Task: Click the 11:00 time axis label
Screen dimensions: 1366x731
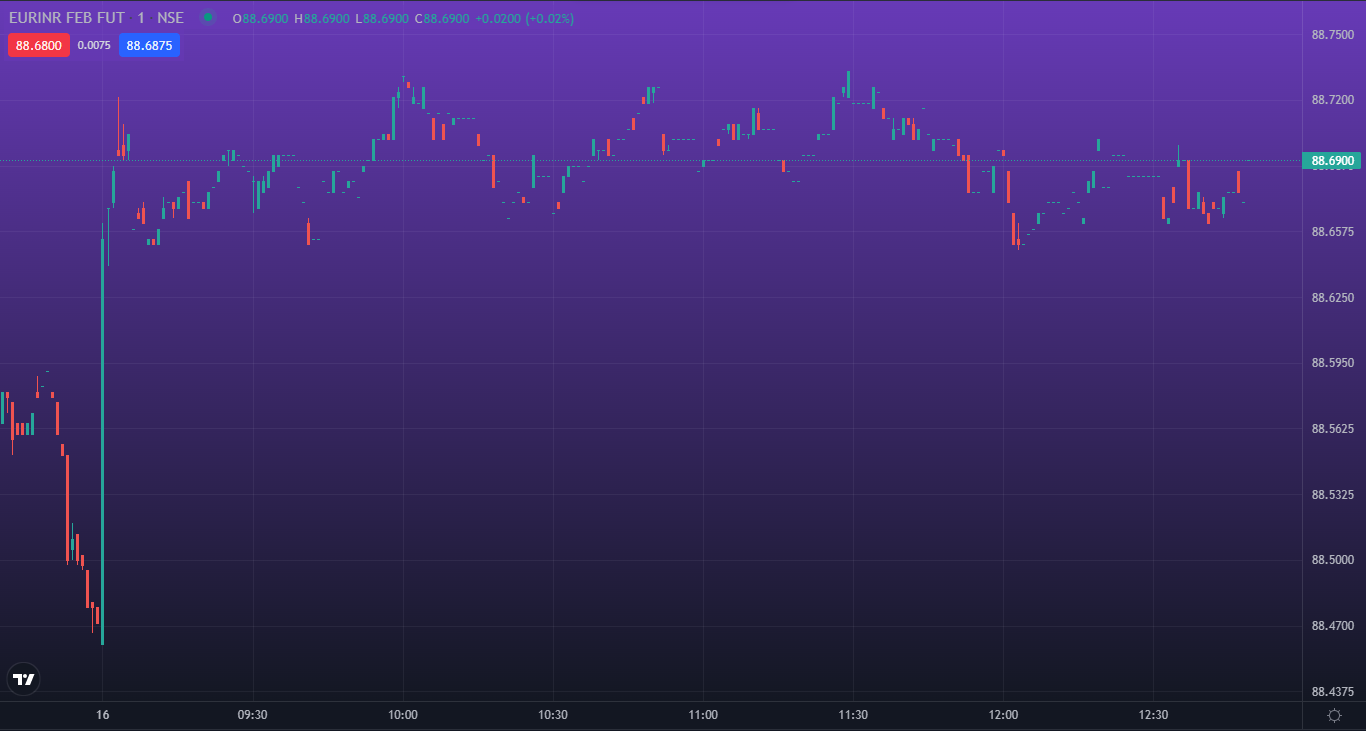Action: (703, 715)
